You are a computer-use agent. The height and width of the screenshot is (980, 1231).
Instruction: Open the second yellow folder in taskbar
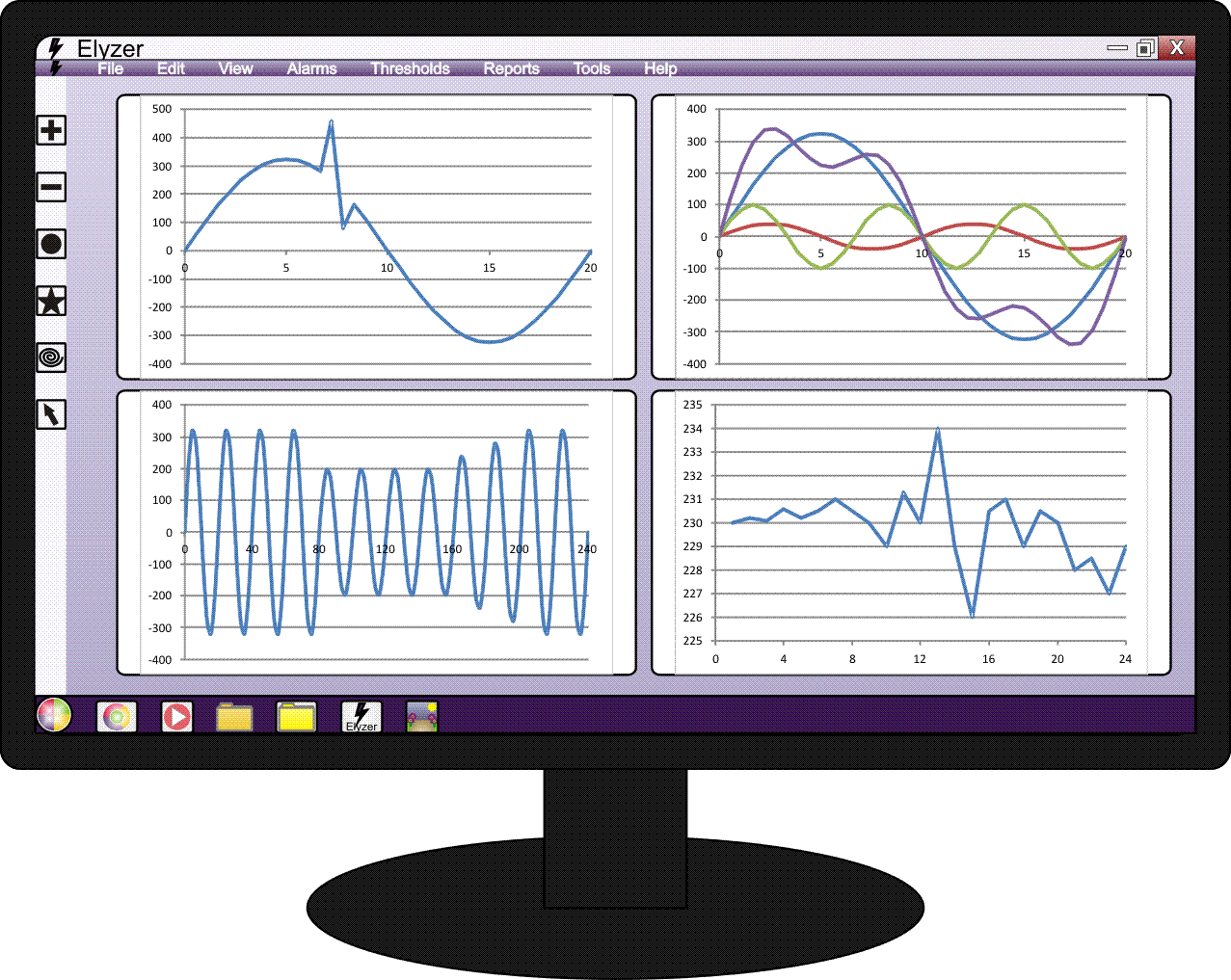pyautogui.click(x=297, y=717)
